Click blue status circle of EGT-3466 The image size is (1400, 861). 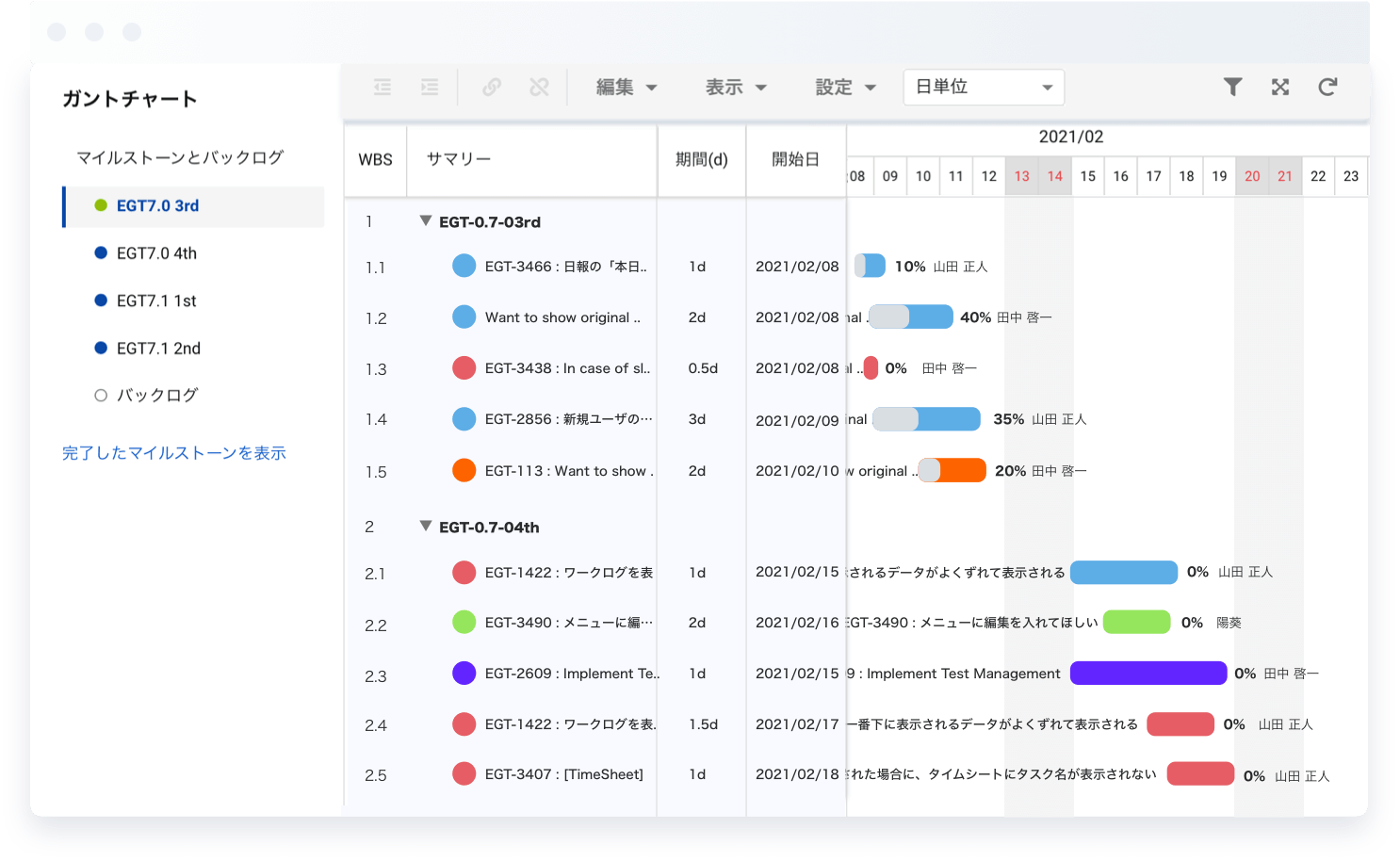(464, 266)
